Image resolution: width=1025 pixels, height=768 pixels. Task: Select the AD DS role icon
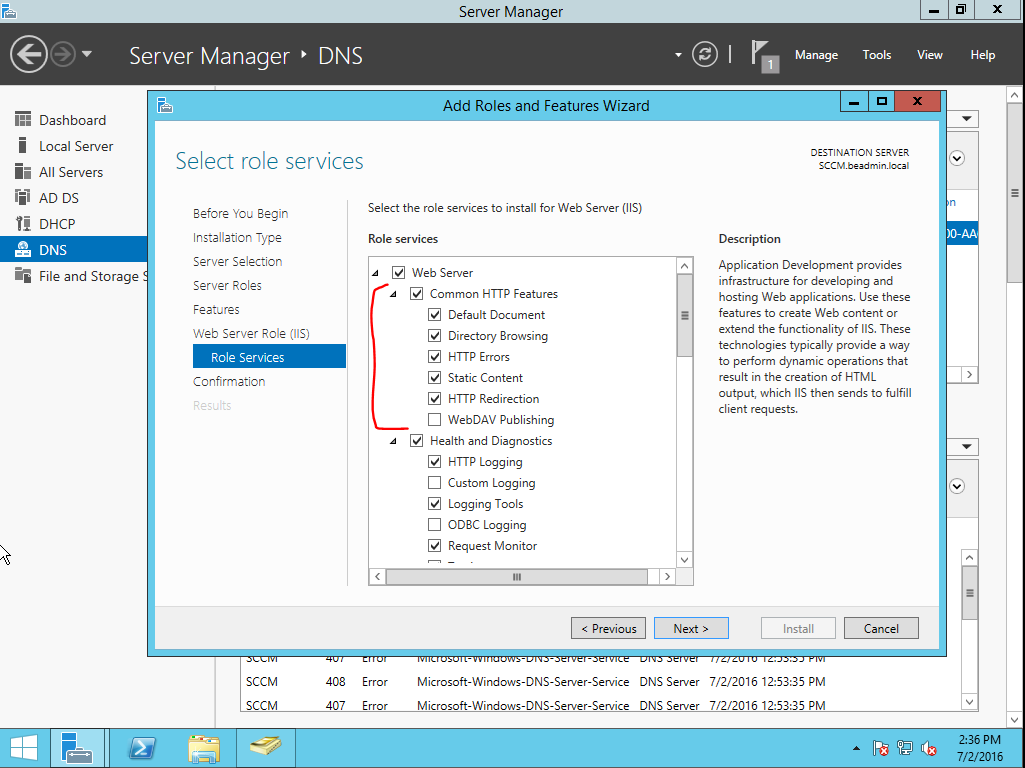click(x=23, y=197)
